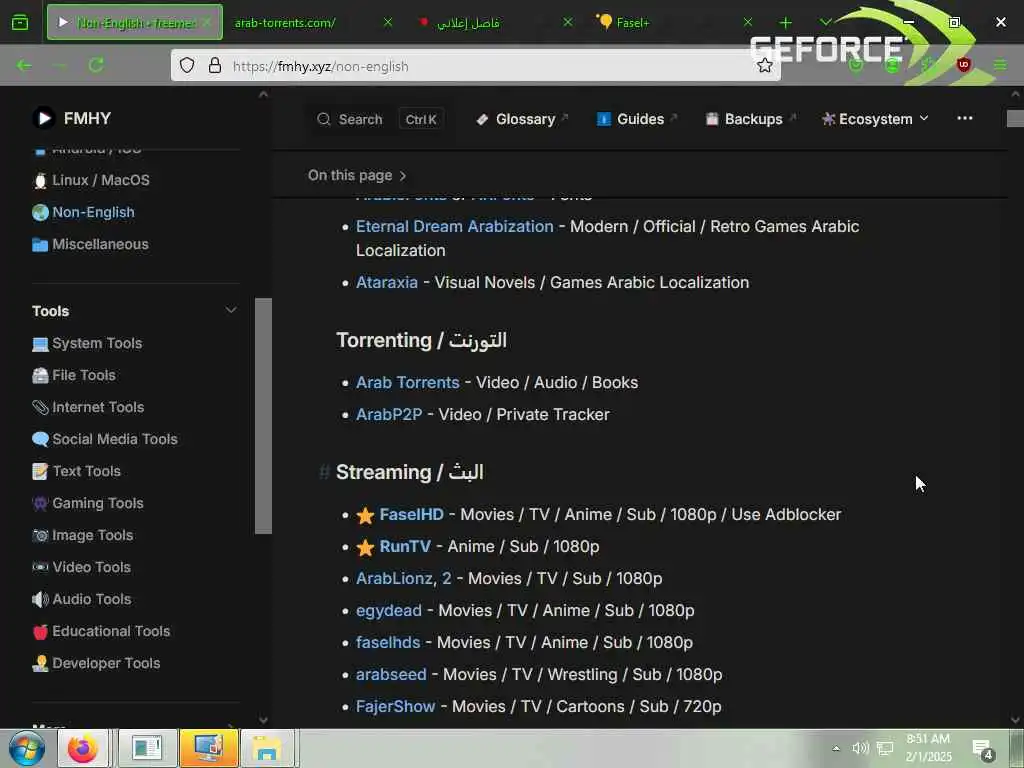Click the tracking protection shield icon

click(x=187, y=65)
